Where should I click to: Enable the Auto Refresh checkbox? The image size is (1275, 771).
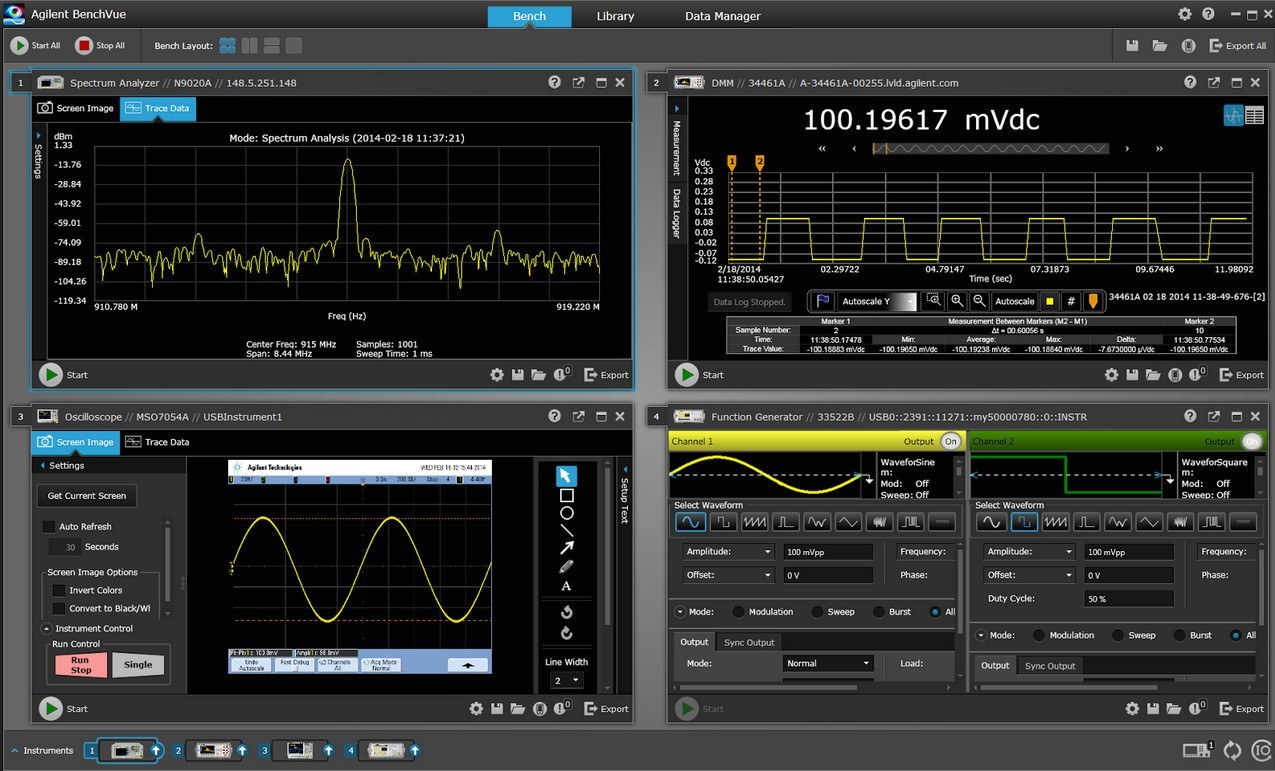(x=49, y=526)
